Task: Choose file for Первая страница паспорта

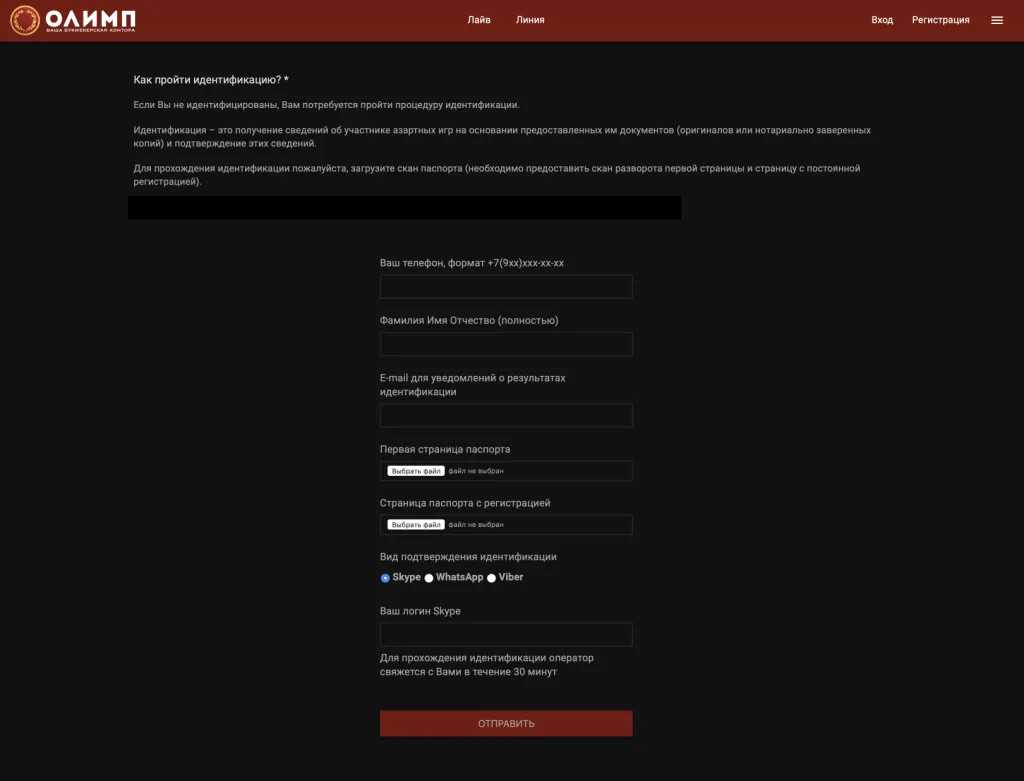Action: 416,471
